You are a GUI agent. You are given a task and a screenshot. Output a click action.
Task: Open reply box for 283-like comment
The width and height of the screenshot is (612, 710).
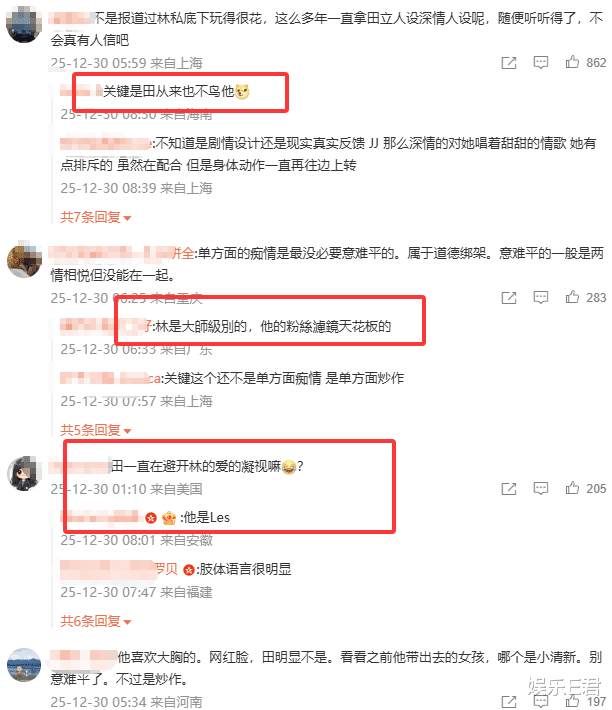coord(540,297)
